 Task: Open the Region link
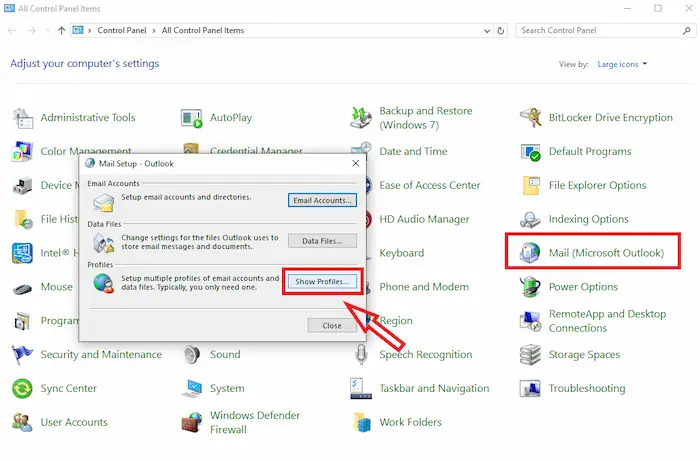[x=396, y=321]
